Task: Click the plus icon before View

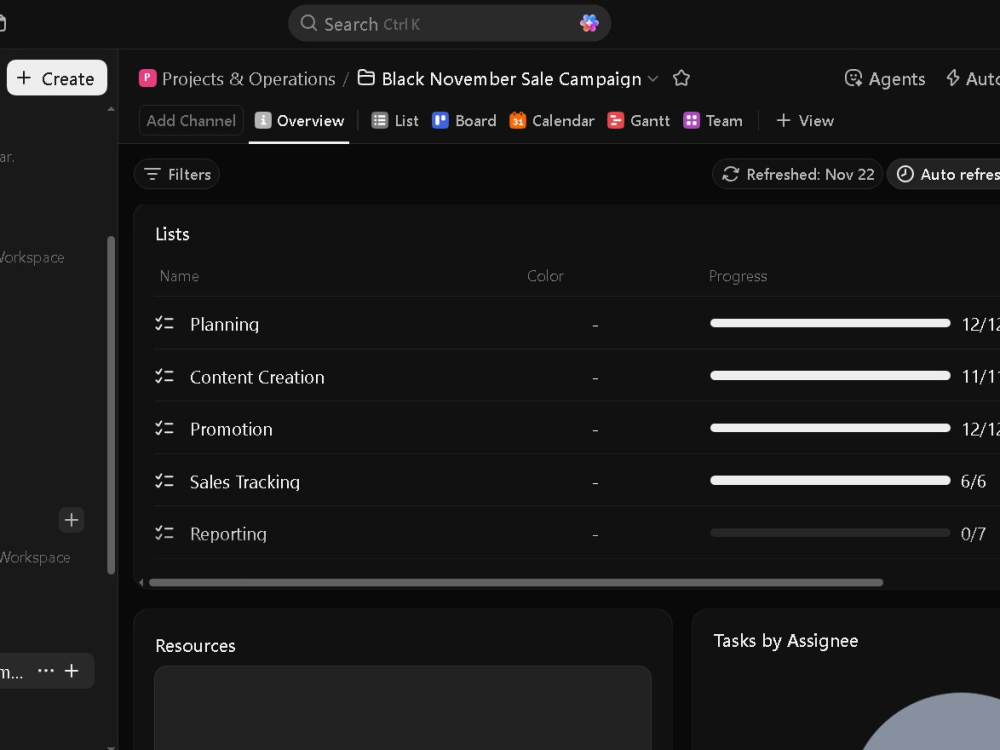Action: click(783, 121)
